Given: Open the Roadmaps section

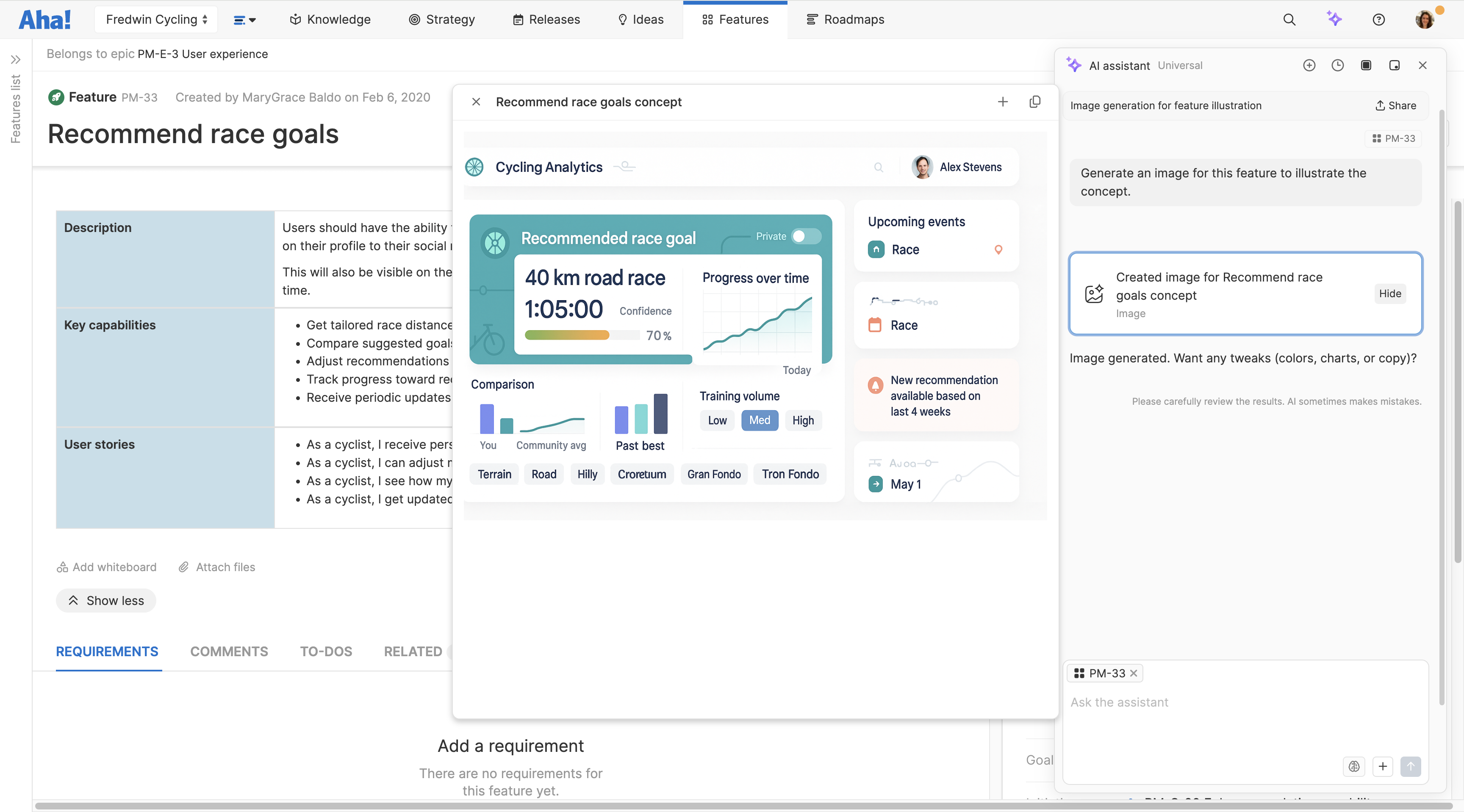Looking at the screenshot, I should click(845, 19).
